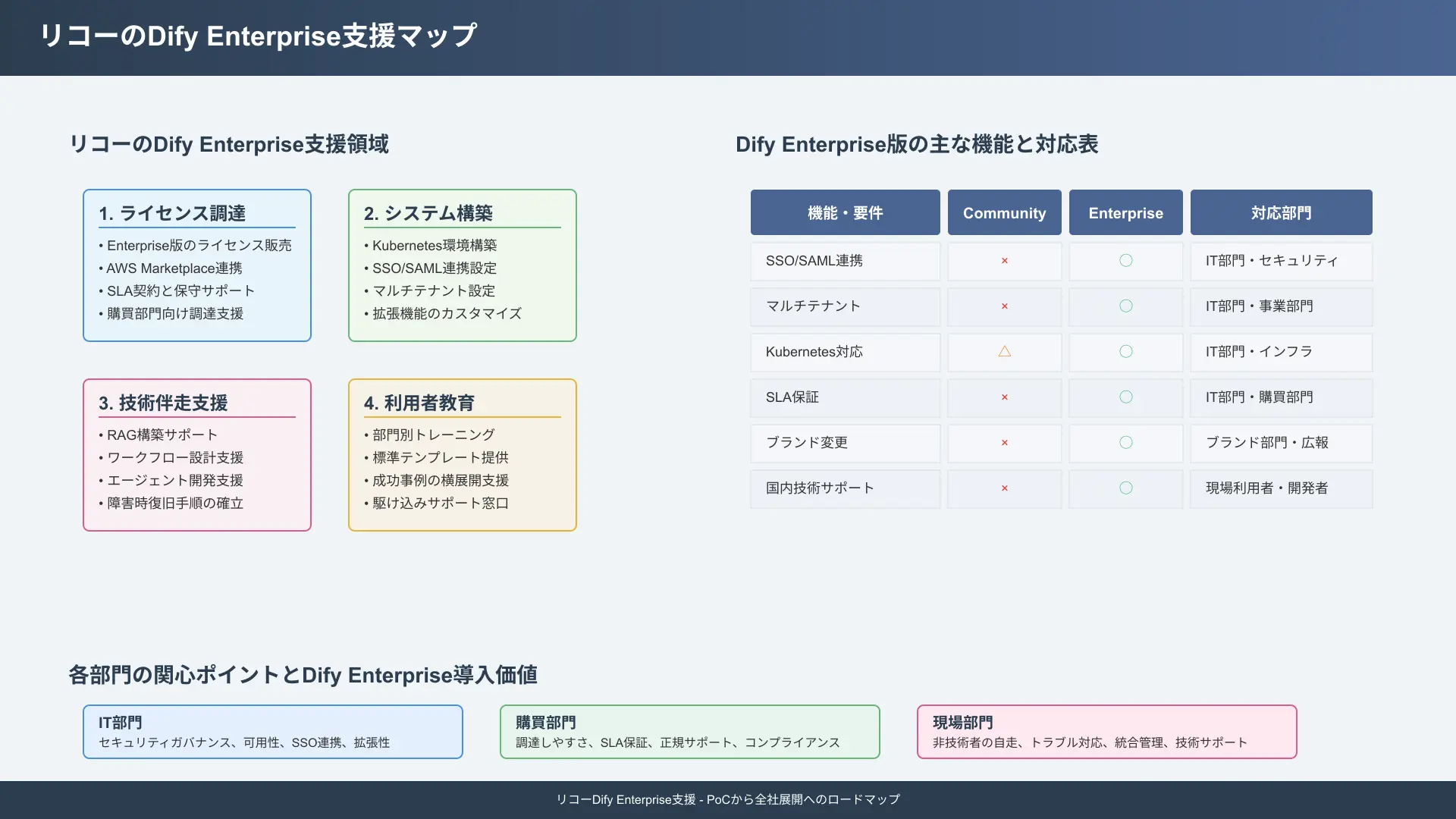Click the IT部門・購買部門 cell
The height and width of the screenshot is (819, 1456).
[x=1282, y=397]
